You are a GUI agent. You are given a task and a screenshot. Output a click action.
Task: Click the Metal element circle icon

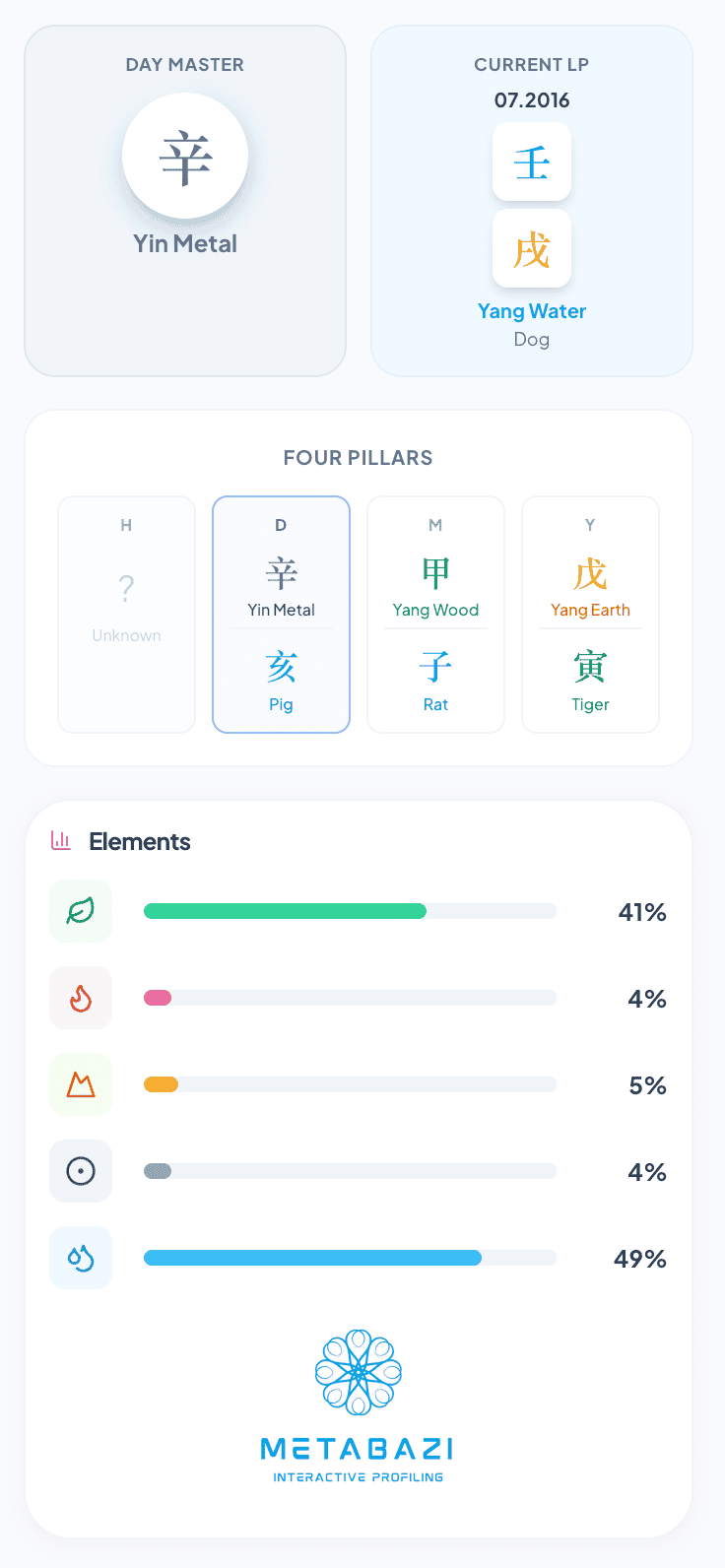click(81, 1171)
